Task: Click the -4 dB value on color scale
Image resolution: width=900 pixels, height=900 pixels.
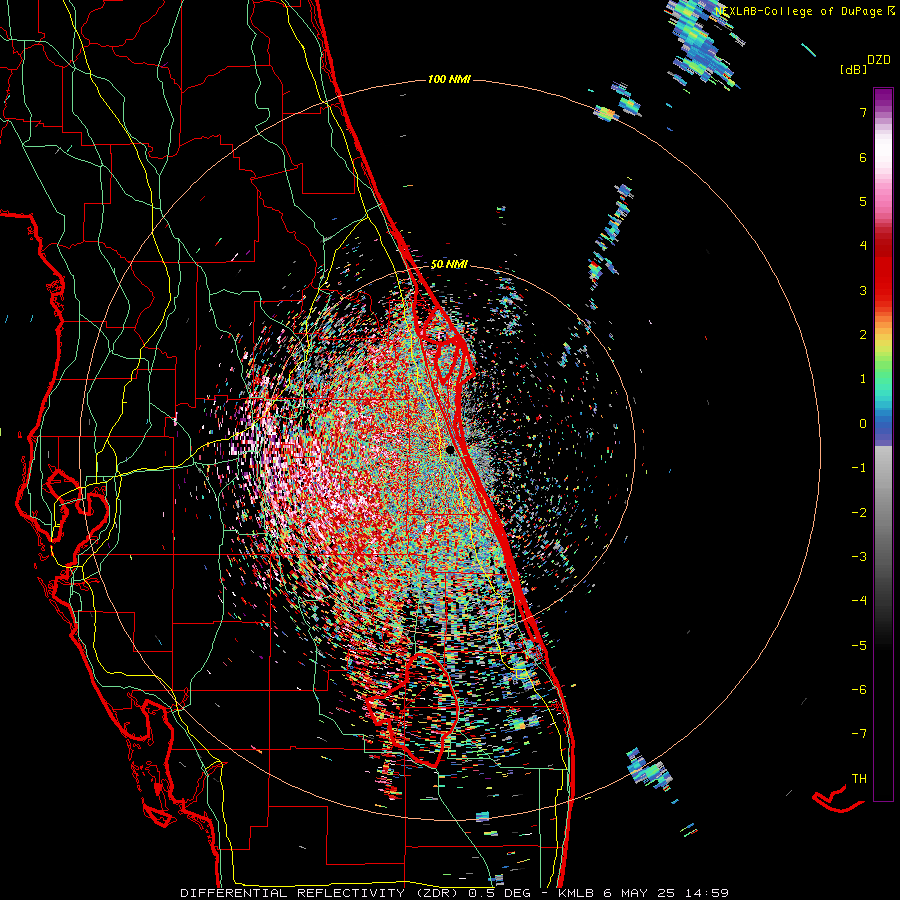Action: click(859, 600)
